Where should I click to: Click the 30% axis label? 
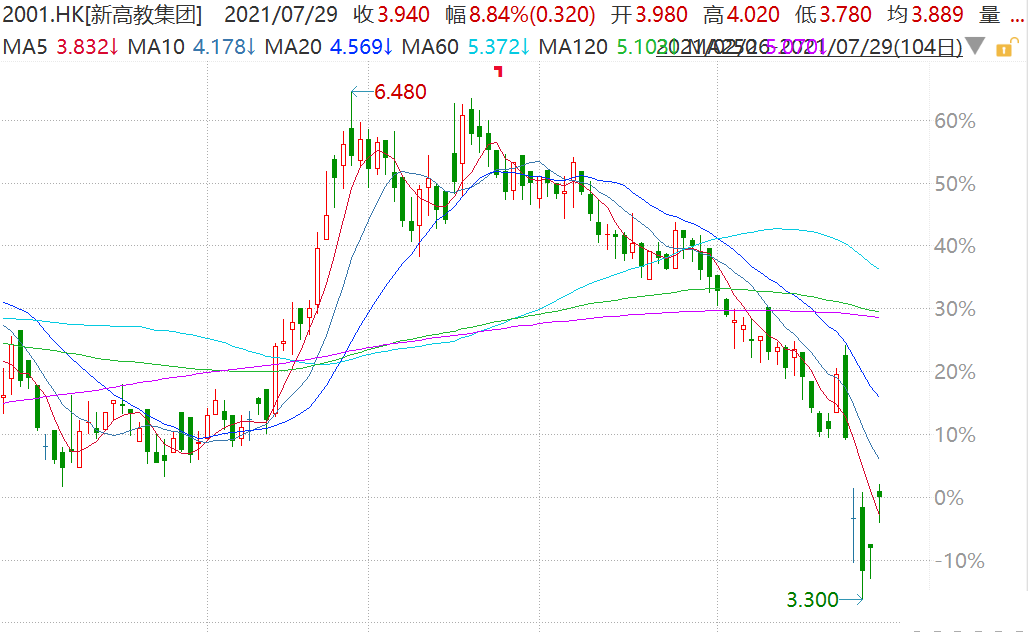(955, 309)
